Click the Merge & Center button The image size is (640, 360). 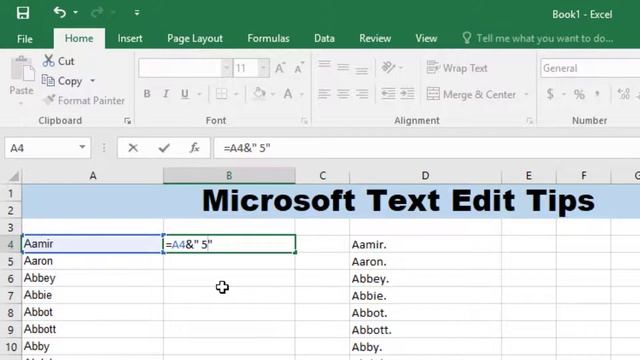471,94
